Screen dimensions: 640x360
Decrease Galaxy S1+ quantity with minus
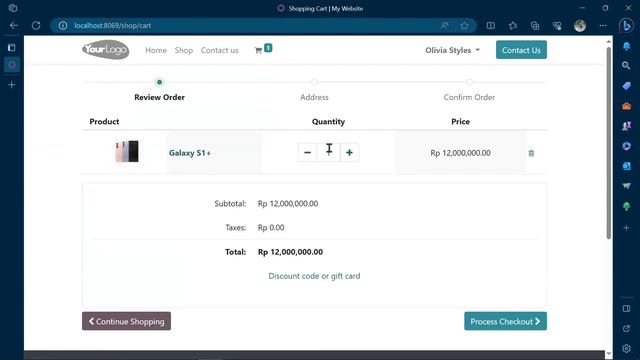[x=308, y=153]
